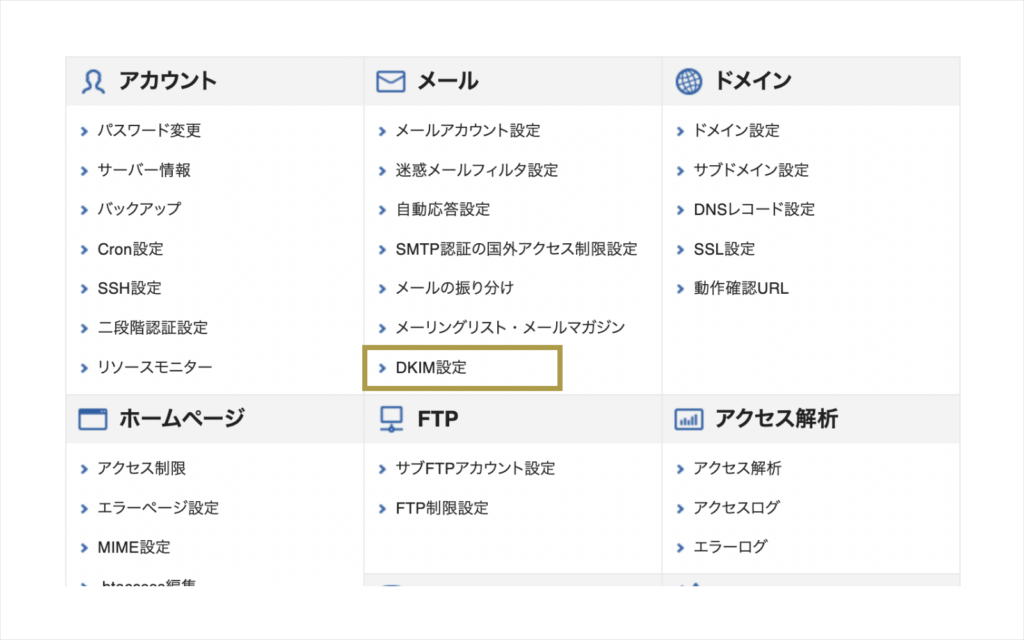Click the chevron arrow beside SSL設定
The height and width of the screenshot is (640, 1024).
coord(680,249)
